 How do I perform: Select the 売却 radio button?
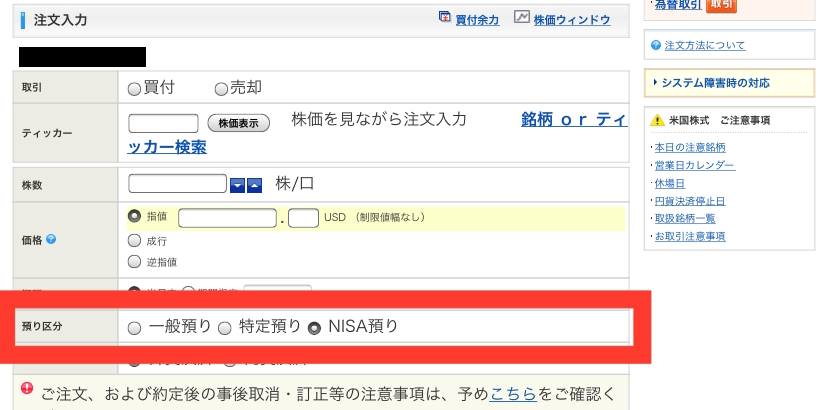click(x=221, y=89)
